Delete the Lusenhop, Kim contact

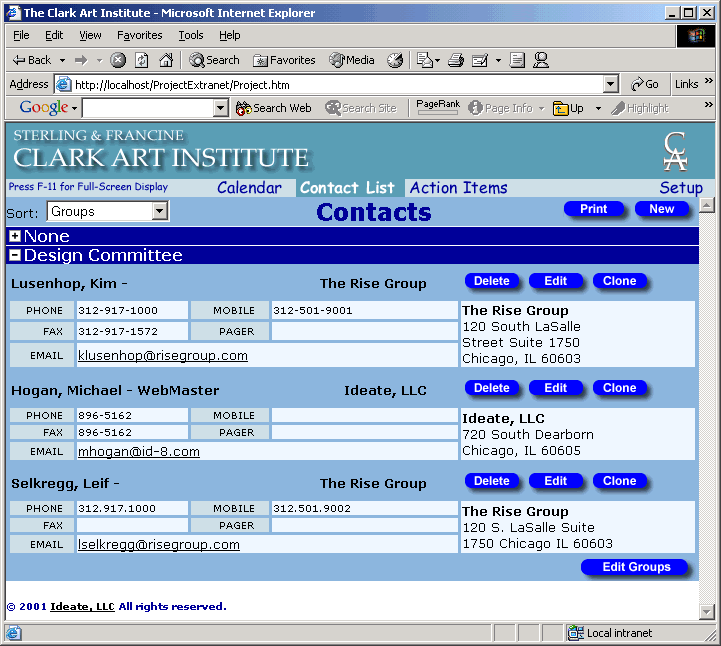click(x=492, y=281)
